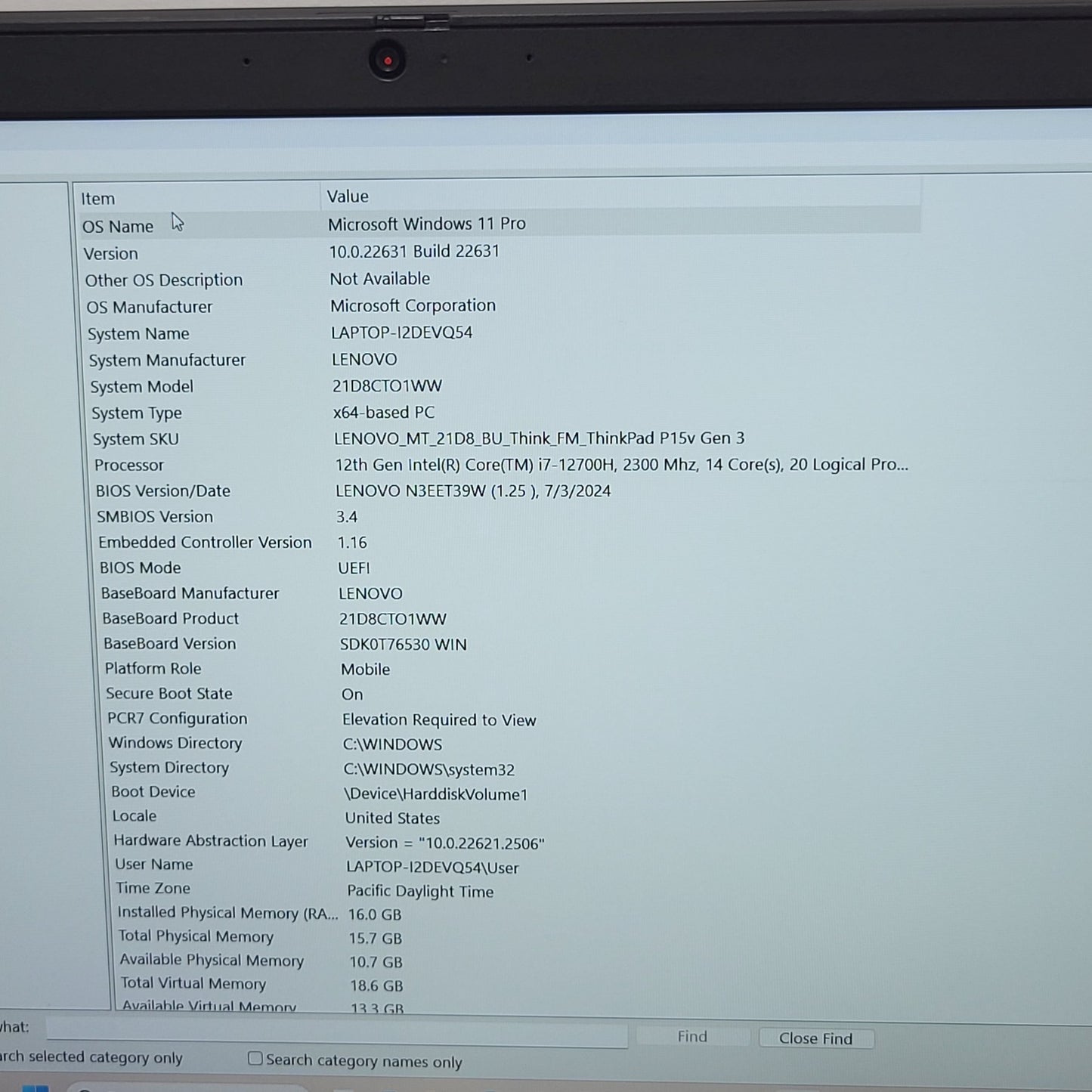Select System SKU row label
The height and width of the screenshot is (1092, 1092).
tap(136, 439)
